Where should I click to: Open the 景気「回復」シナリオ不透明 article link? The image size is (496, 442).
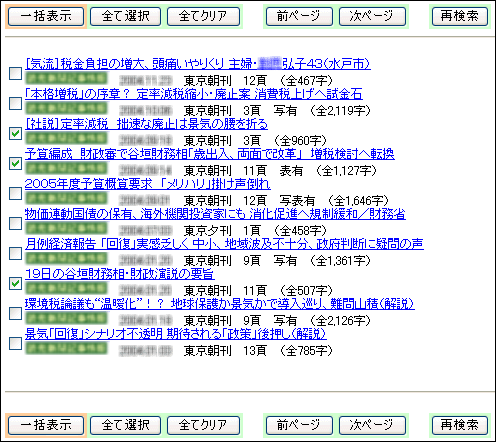(x=176, y=334)
